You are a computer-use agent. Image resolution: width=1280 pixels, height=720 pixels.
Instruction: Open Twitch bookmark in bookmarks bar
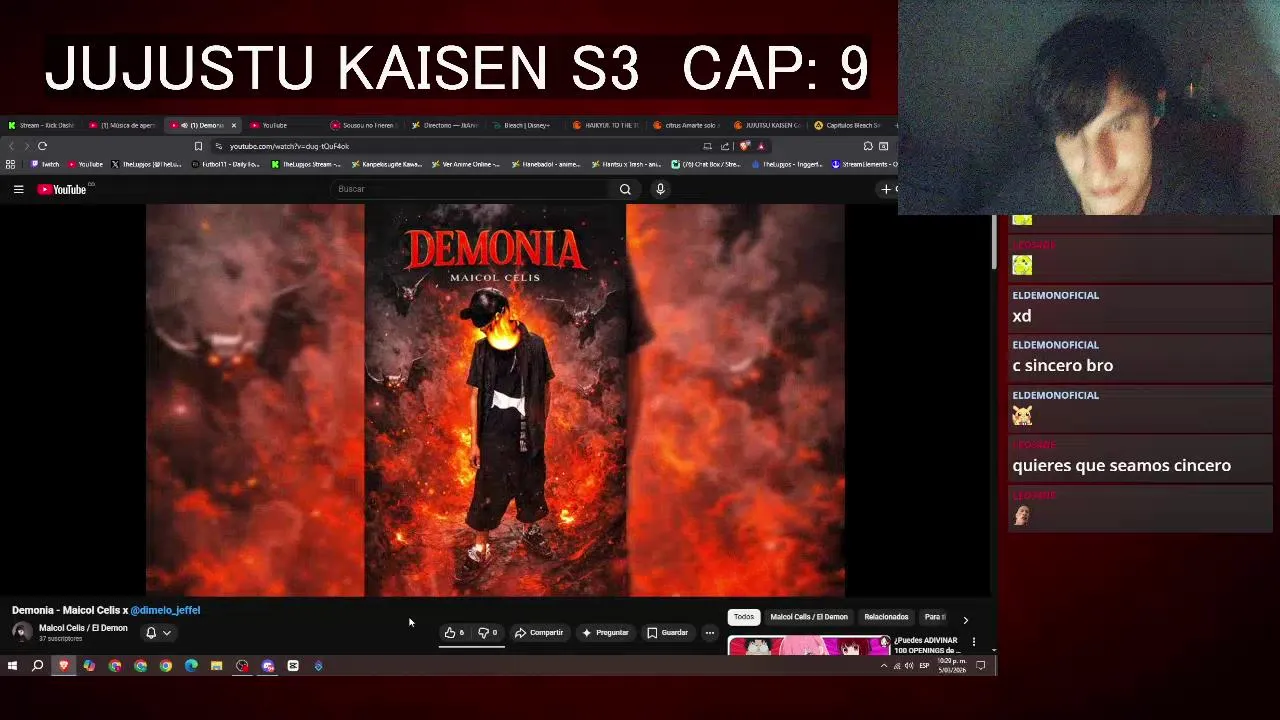pyautogui.click(x=45, y=164)
